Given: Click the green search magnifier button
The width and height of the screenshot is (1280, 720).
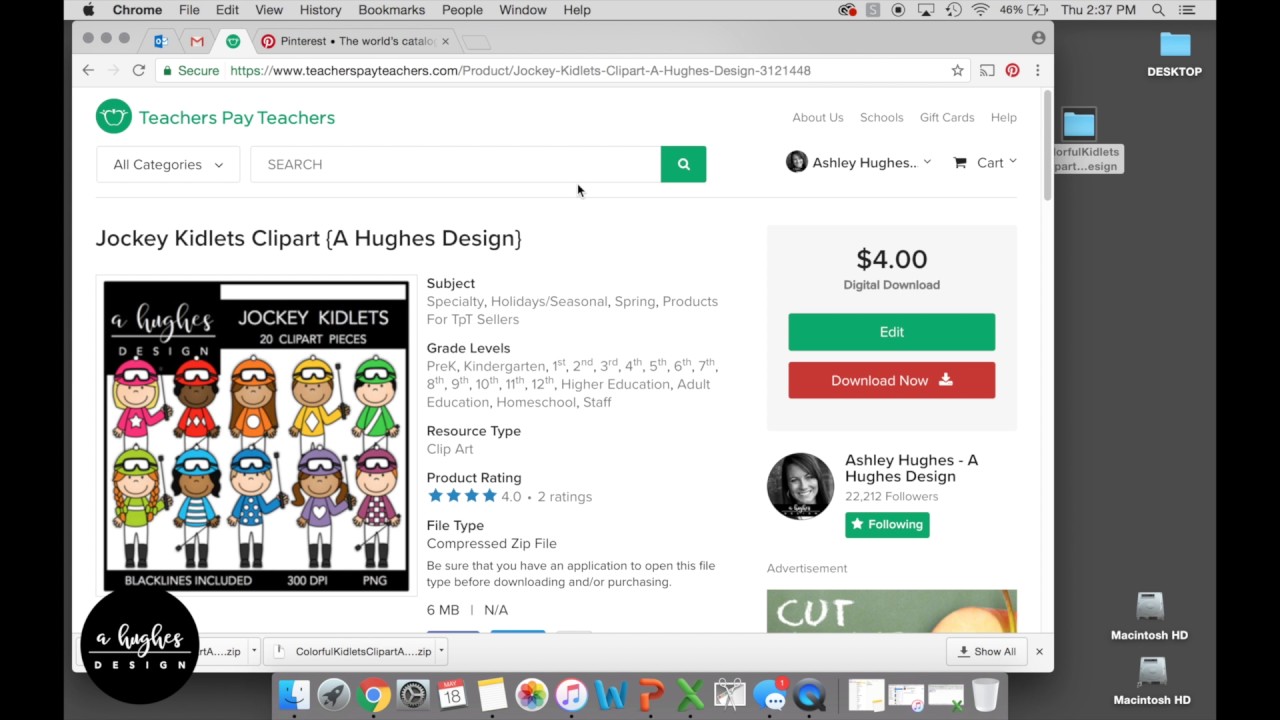Looking at the screenshot, I should (x=683, y=164).
